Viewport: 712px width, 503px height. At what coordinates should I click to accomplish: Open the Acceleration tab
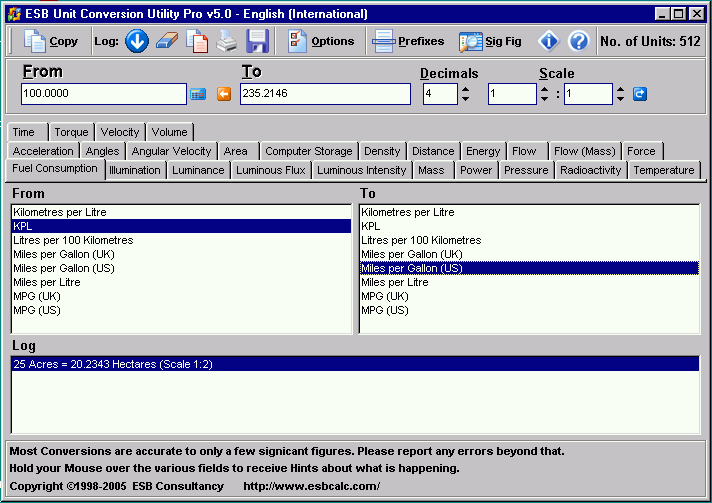[x=43, y=151]
